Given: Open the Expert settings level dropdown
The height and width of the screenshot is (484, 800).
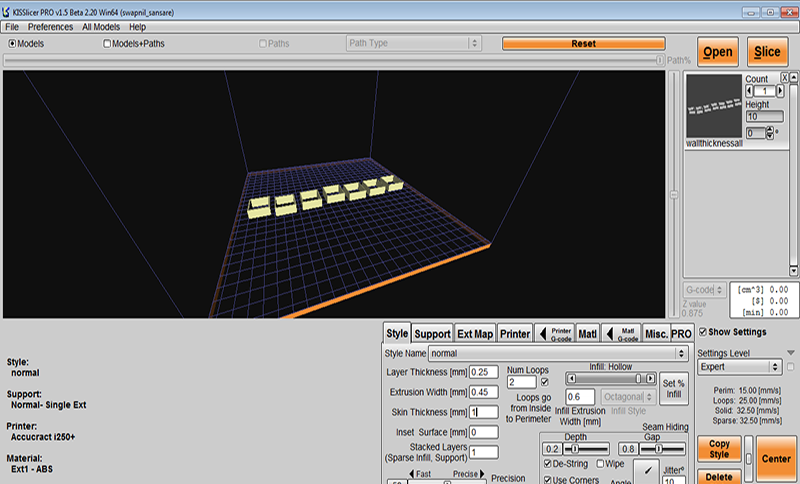Looking at the screenshot, I should tap(739, 367).
